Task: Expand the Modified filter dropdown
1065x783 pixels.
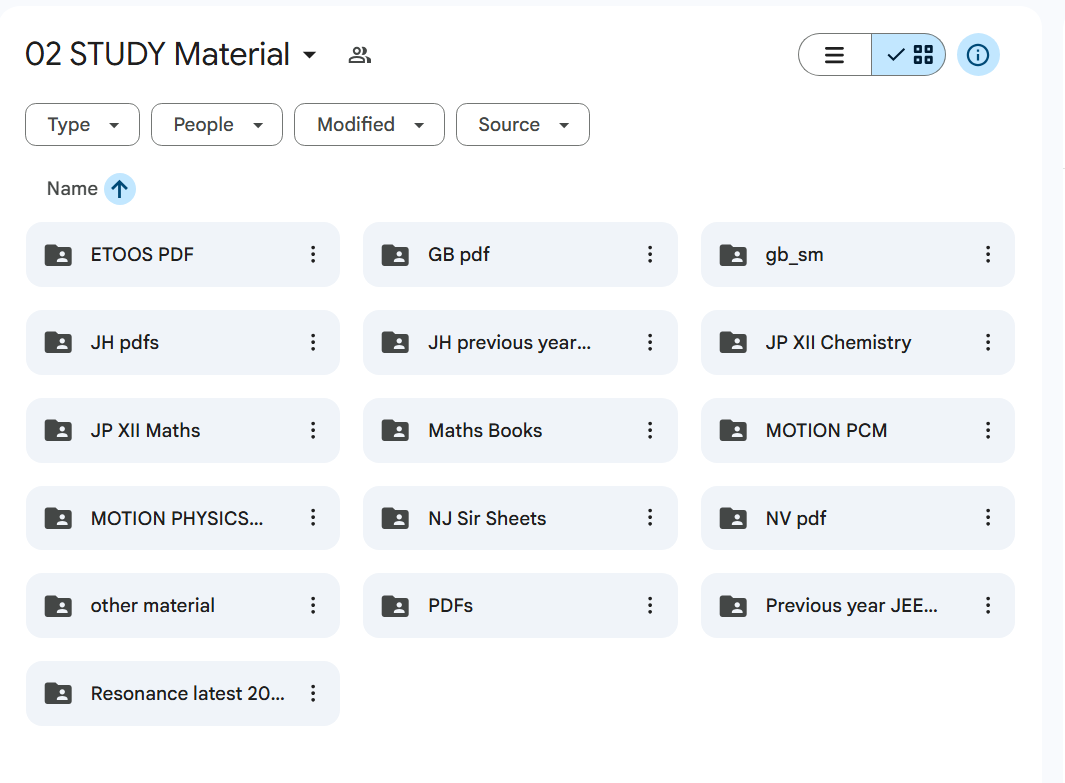Action: [369, 125]
